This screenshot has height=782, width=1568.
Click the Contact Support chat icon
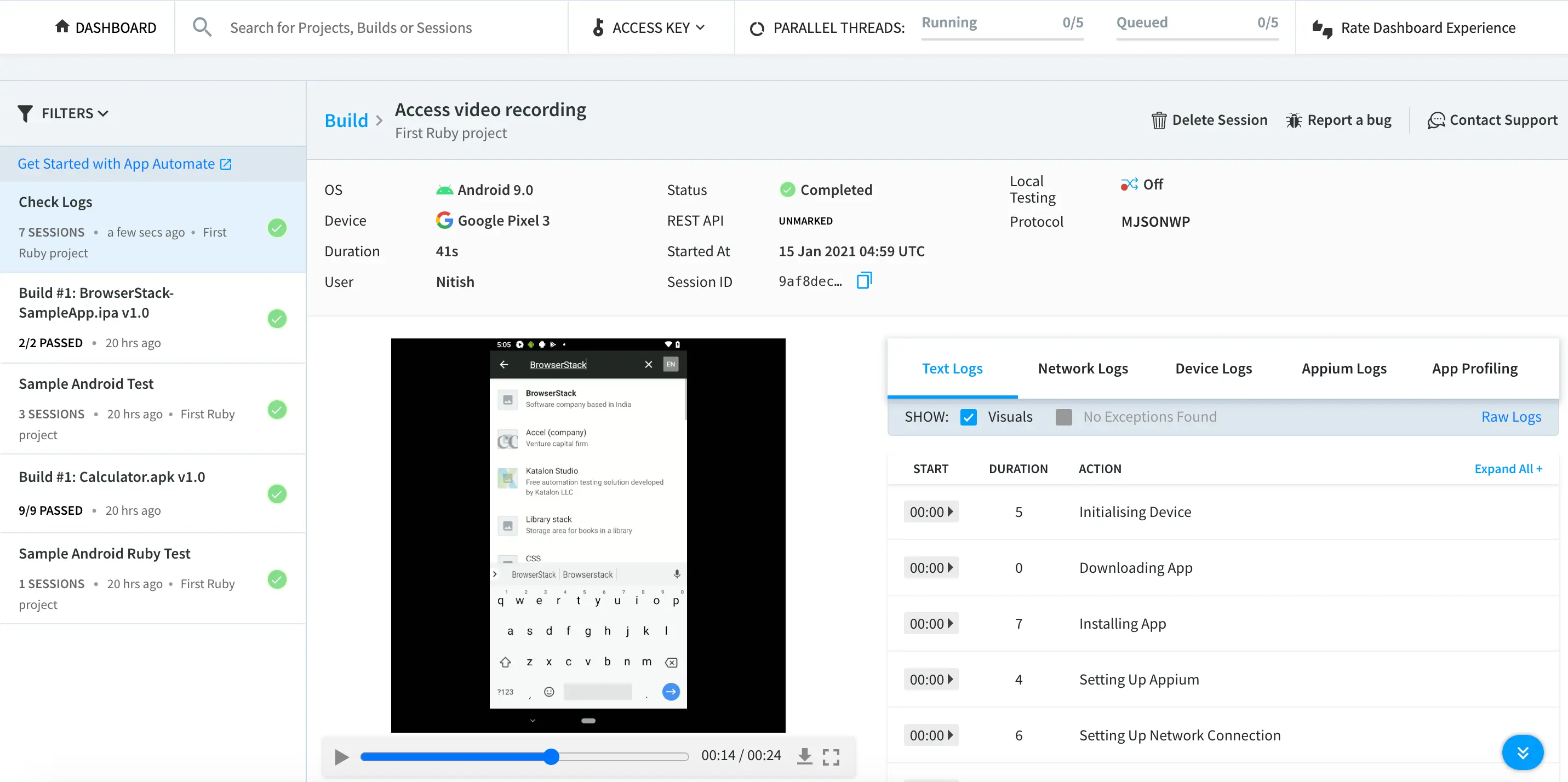coord(1436,120)
